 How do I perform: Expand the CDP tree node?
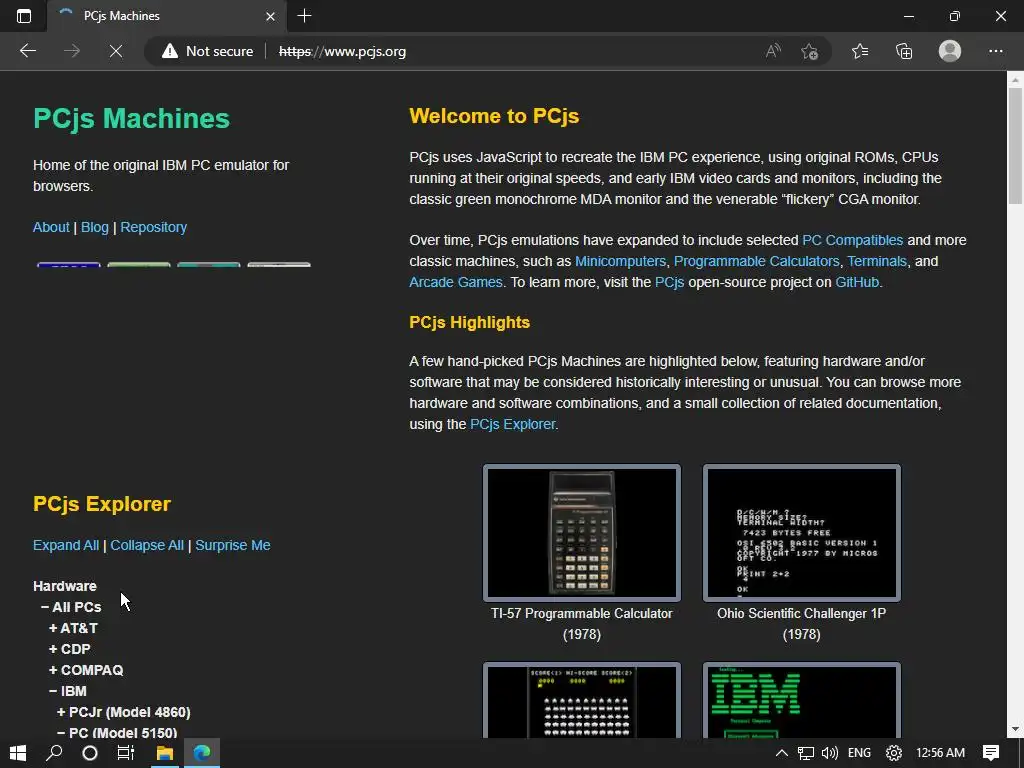pyautogui.click(x=69, y=649)
